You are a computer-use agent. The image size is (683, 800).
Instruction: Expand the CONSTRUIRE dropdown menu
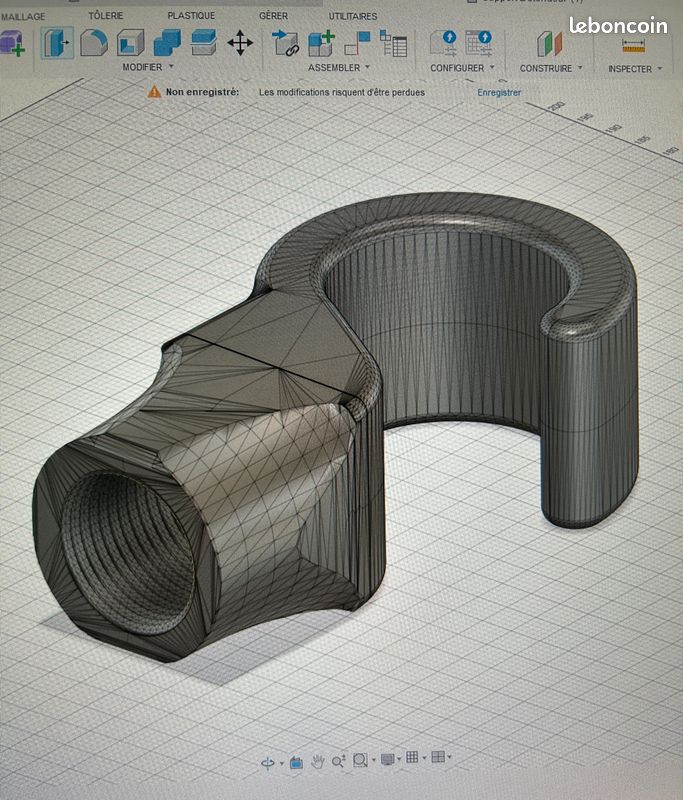click(551, 68)
